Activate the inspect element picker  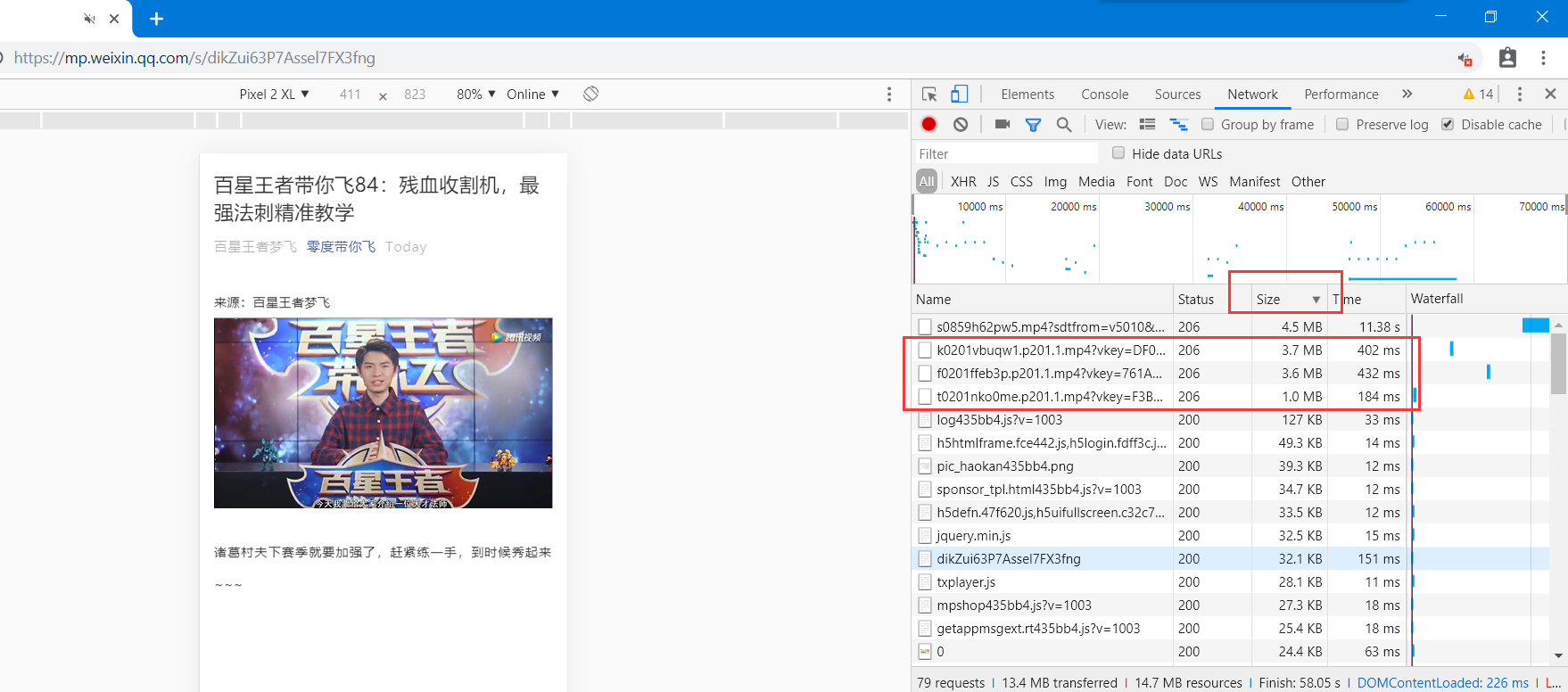(x=929, y=95)
